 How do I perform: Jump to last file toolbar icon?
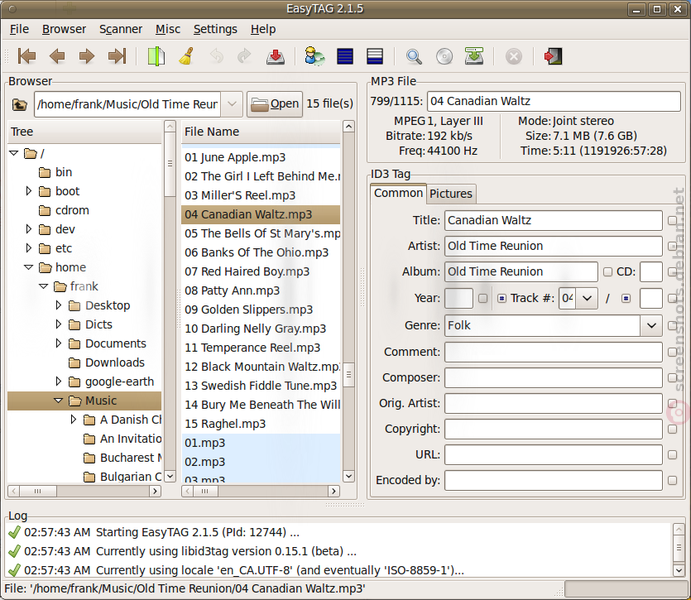[117, 56]
